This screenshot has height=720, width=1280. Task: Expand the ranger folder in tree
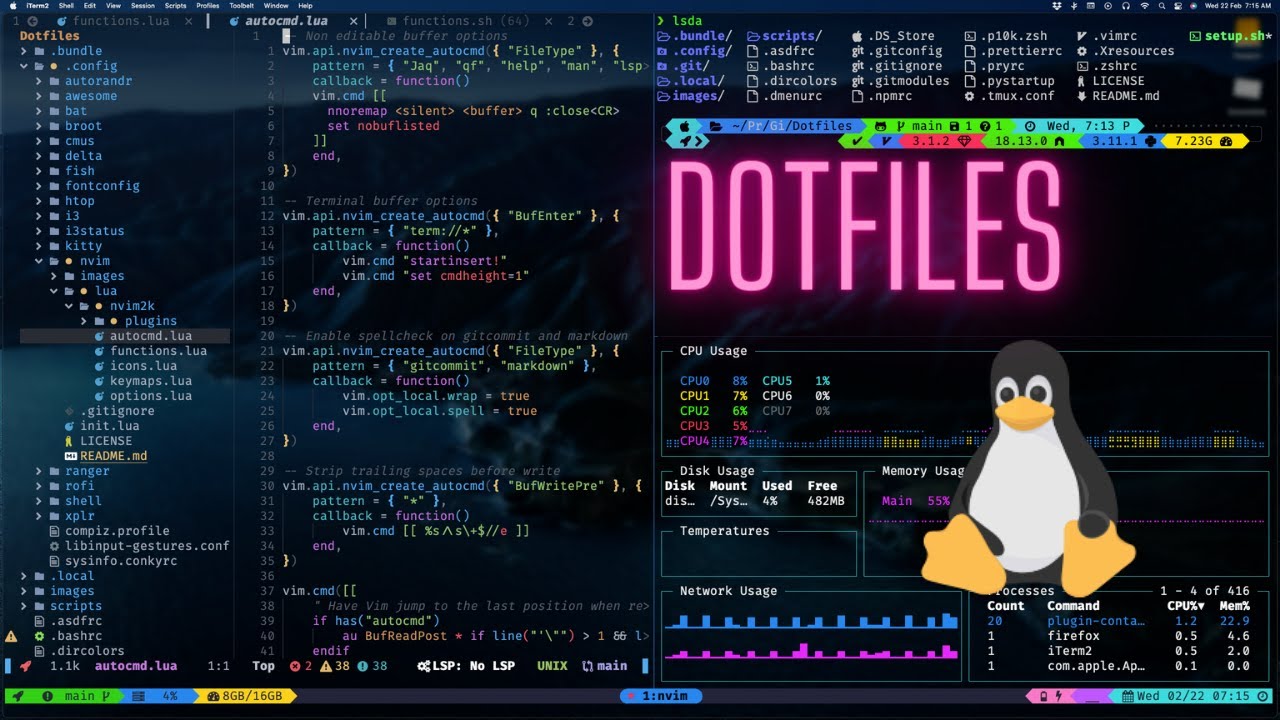click(40, 471)
